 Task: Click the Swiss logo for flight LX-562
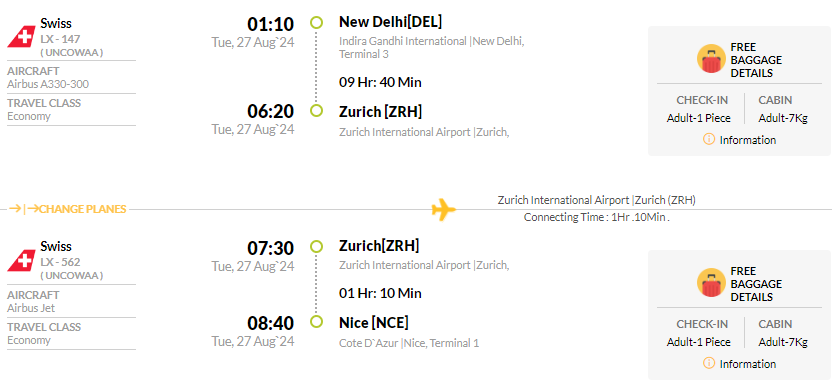21,261
